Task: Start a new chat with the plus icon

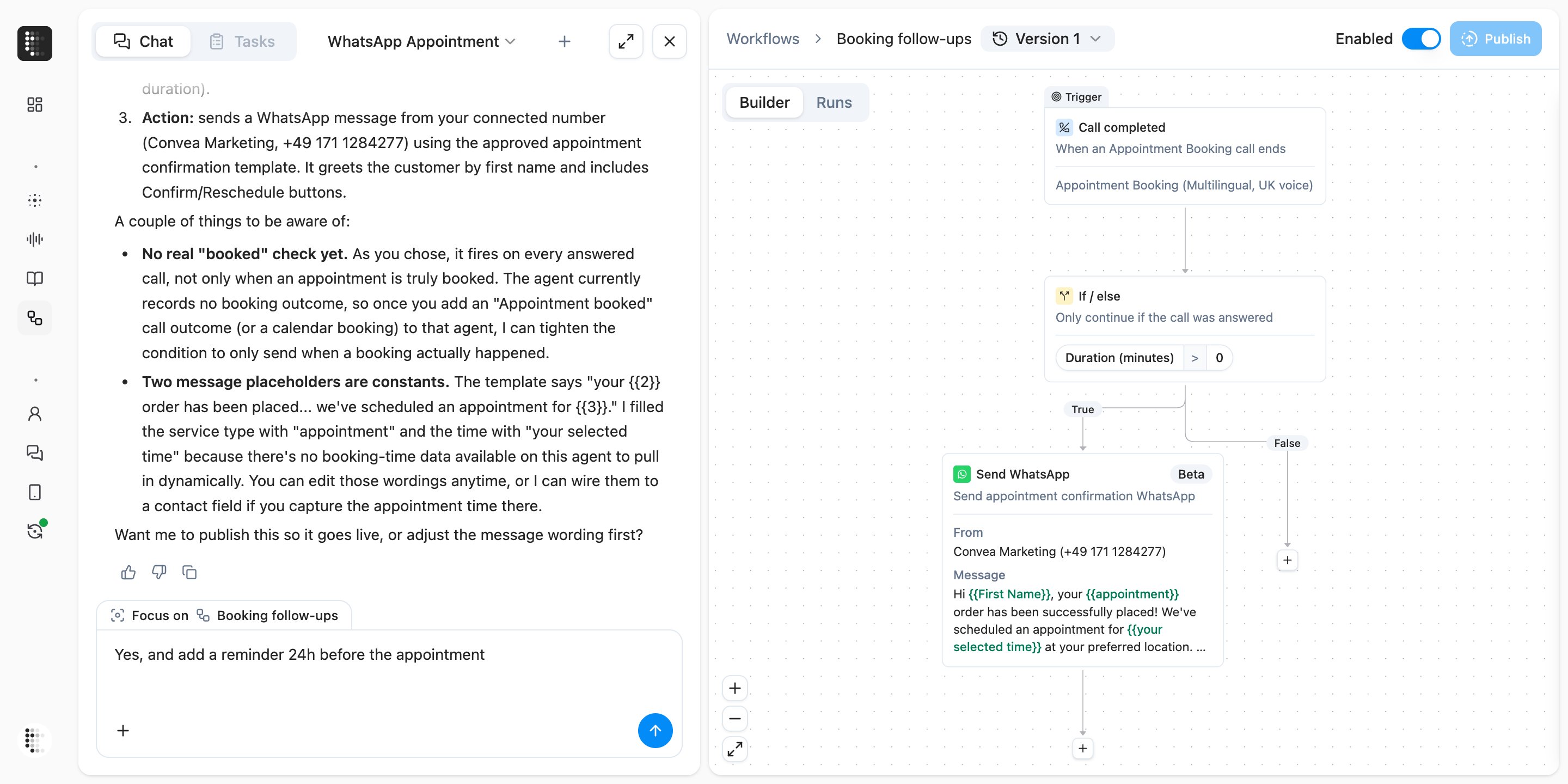Action: pos(564,41)
